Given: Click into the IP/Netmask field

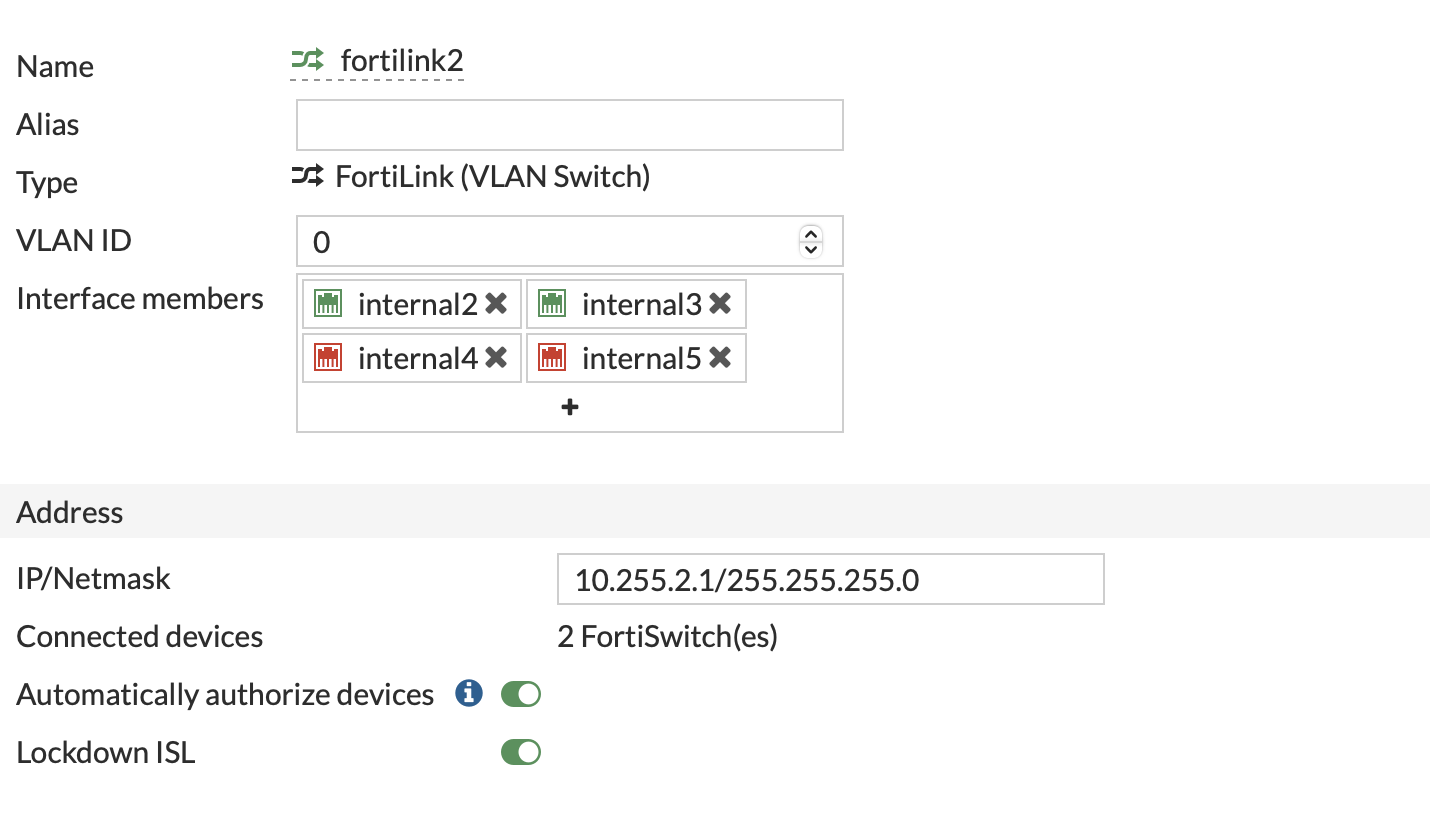Looking at the screenshot, I should pyautogui.click(x=831, y=579).
